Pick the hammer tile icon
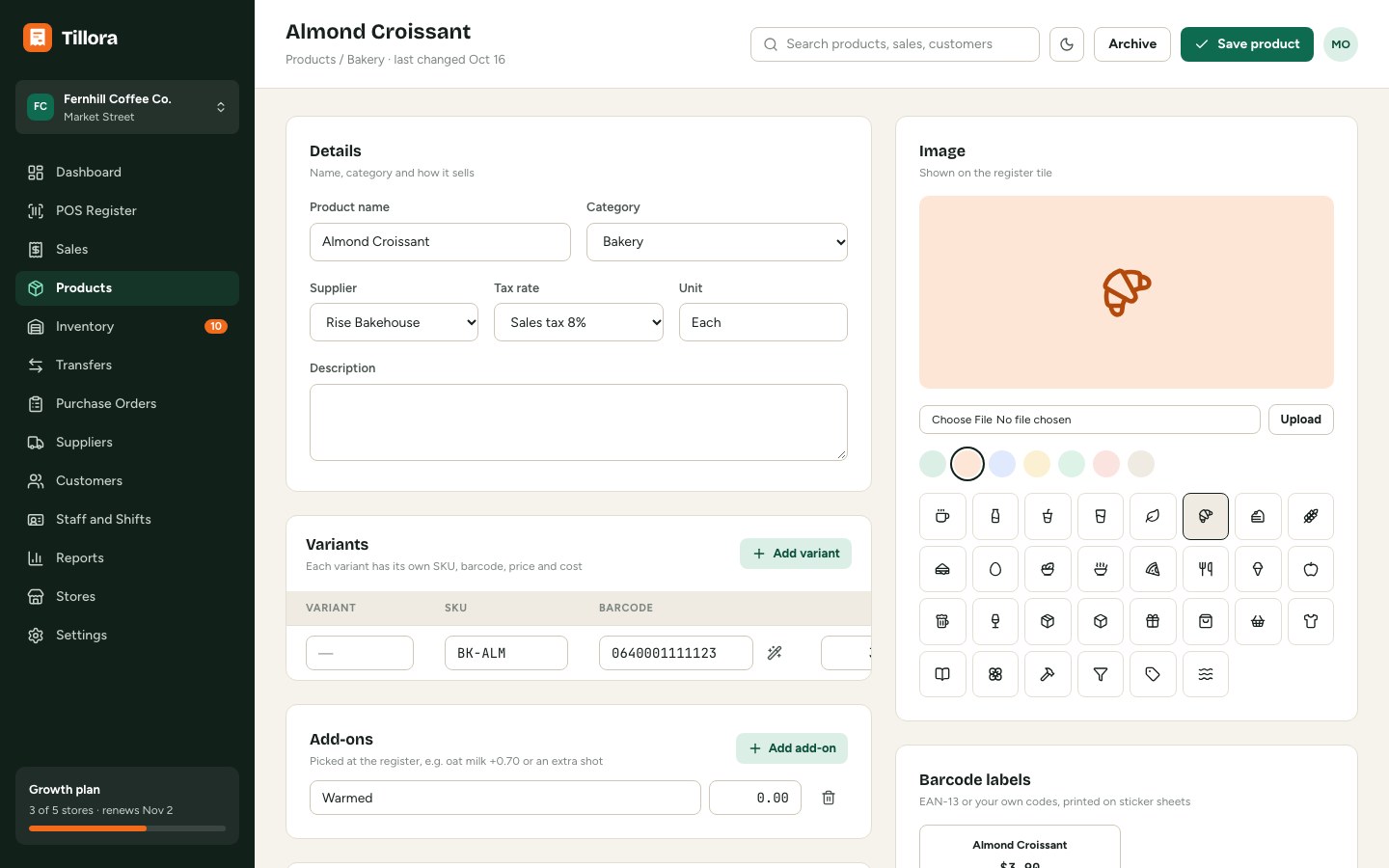1389x868 pixels. [1048, 674]
